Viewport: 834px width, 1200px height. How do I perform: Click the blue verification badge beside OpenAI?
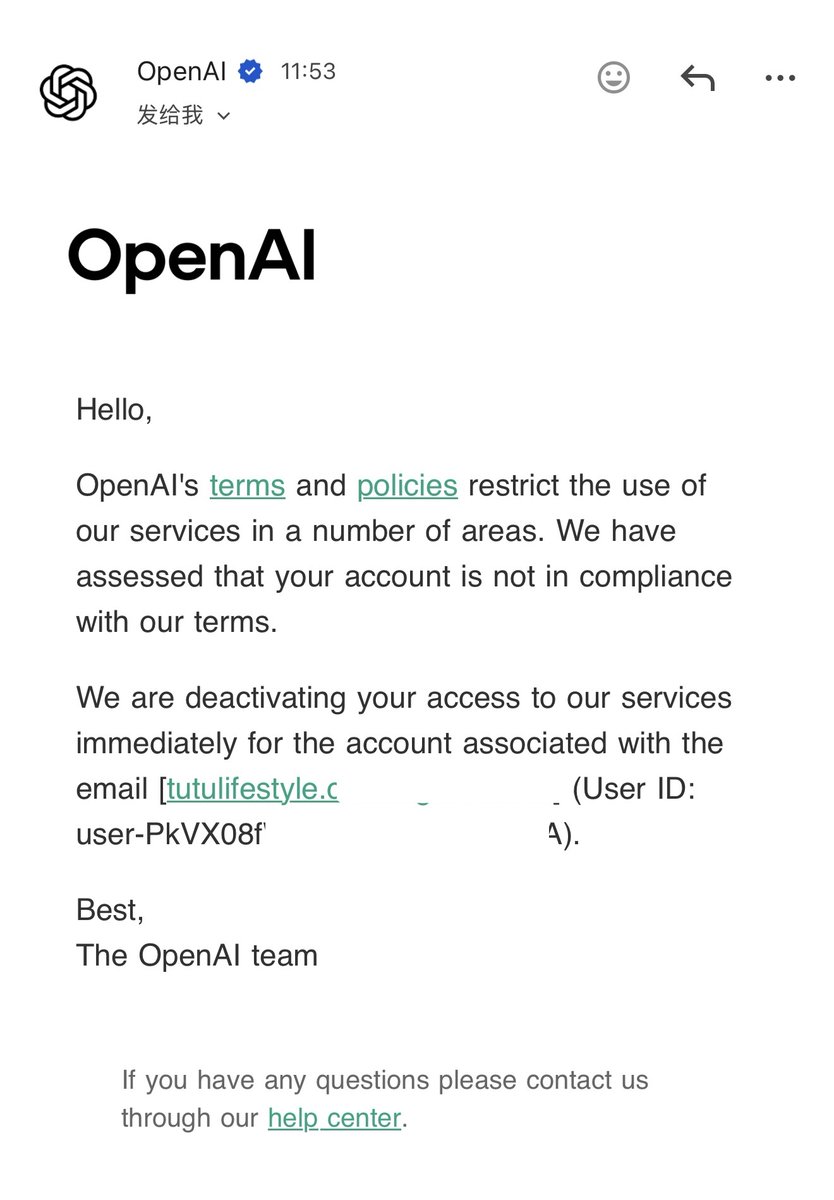[x=249, y=71]
